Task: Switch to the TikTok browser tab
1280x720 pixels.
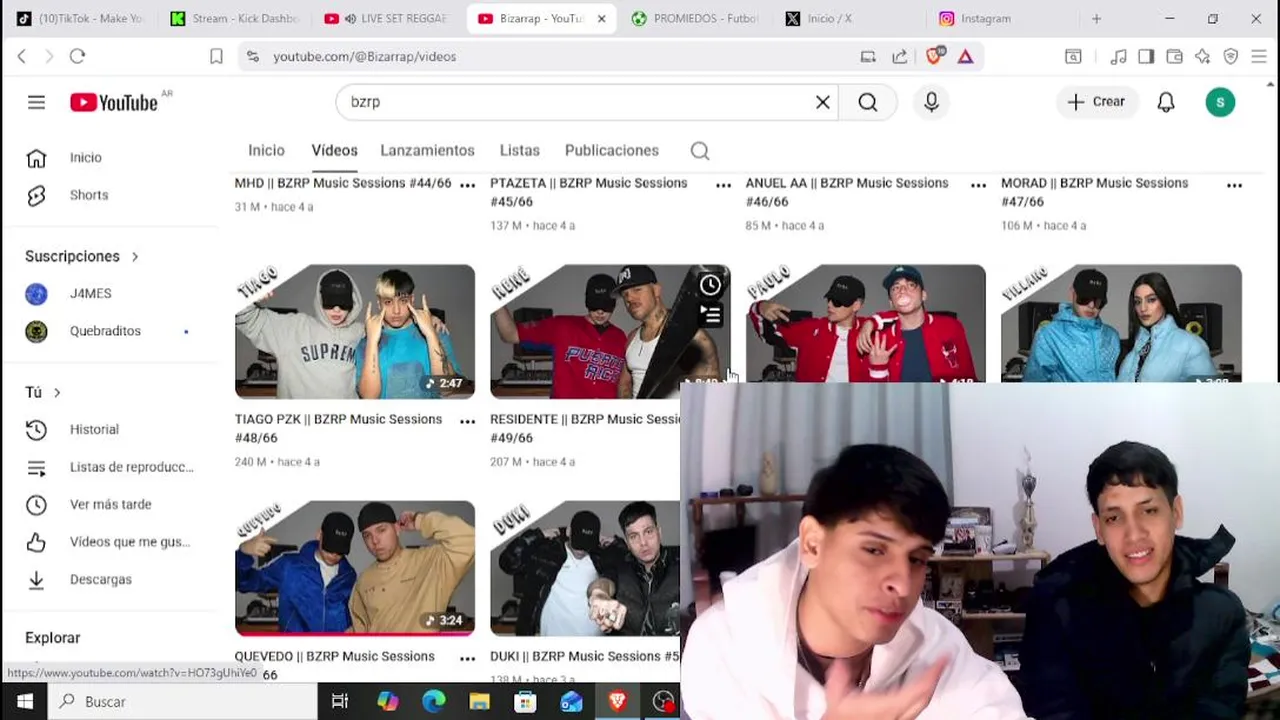Action: [80, 18]
